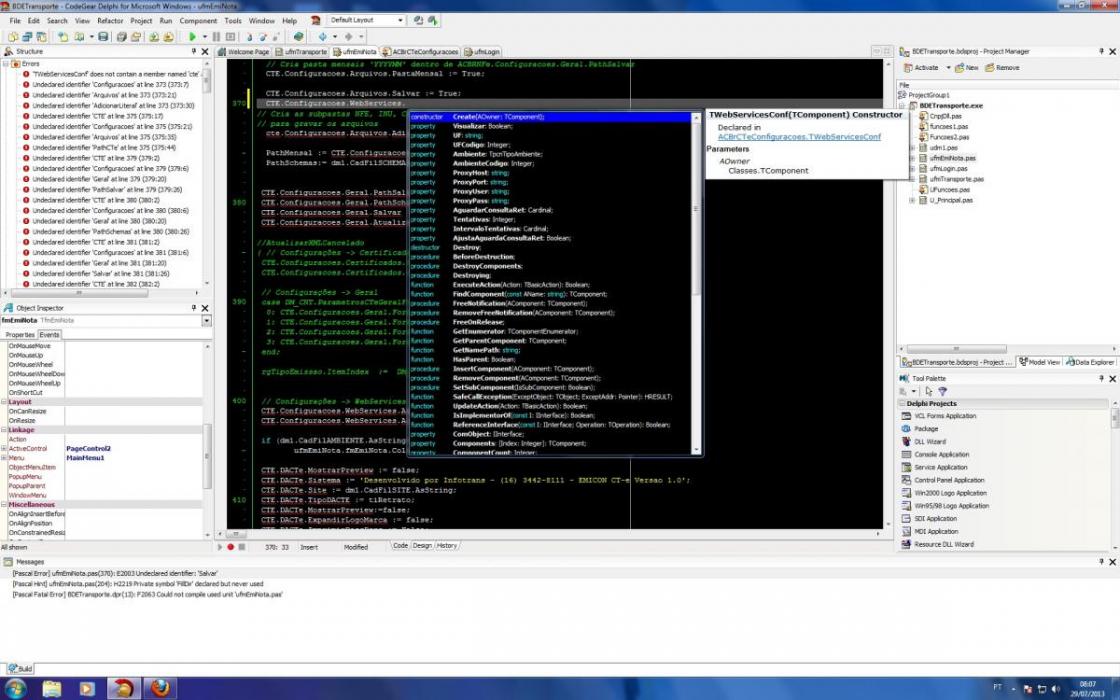Collapse the Linkage group in Object Inspector

(4, 430)
